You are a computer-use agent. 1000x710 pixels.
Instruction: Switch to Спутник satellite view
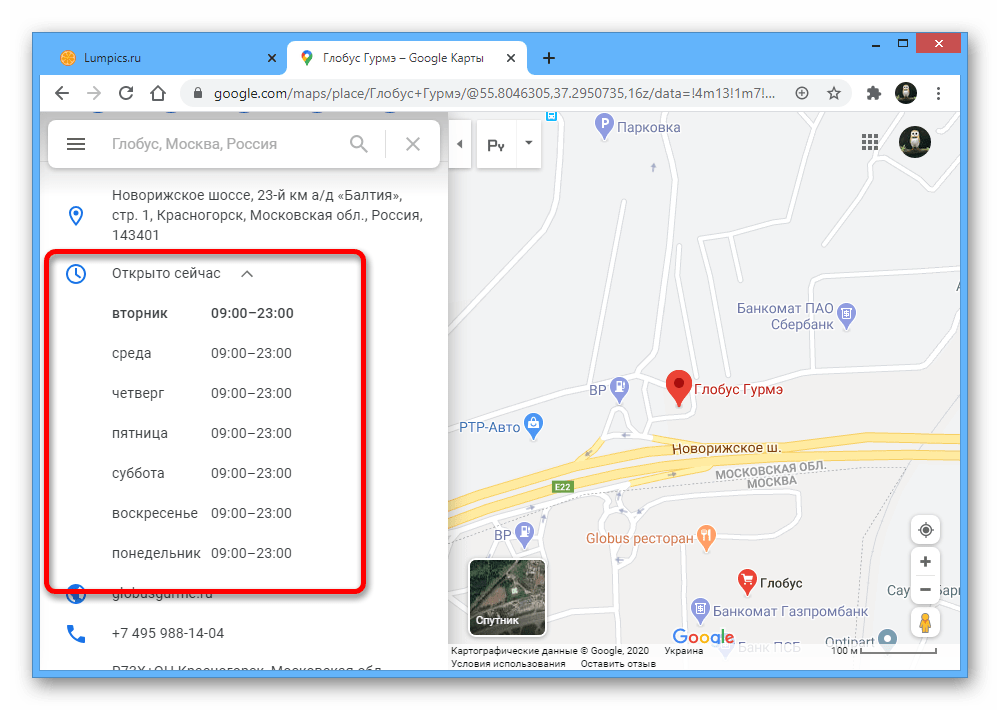click(507, 597)
